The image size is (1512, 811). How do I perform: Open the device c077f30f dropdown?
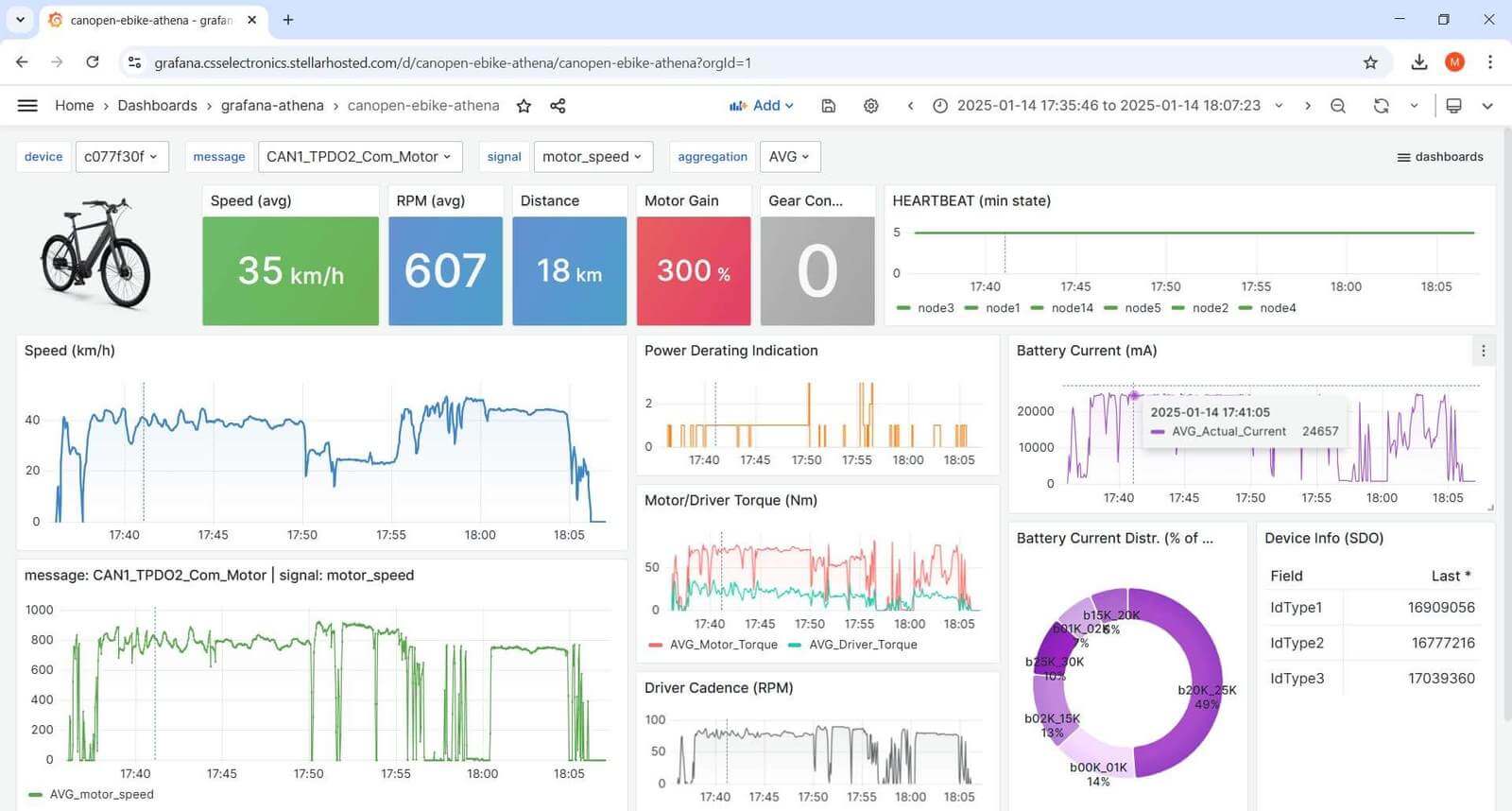[122, 157]
